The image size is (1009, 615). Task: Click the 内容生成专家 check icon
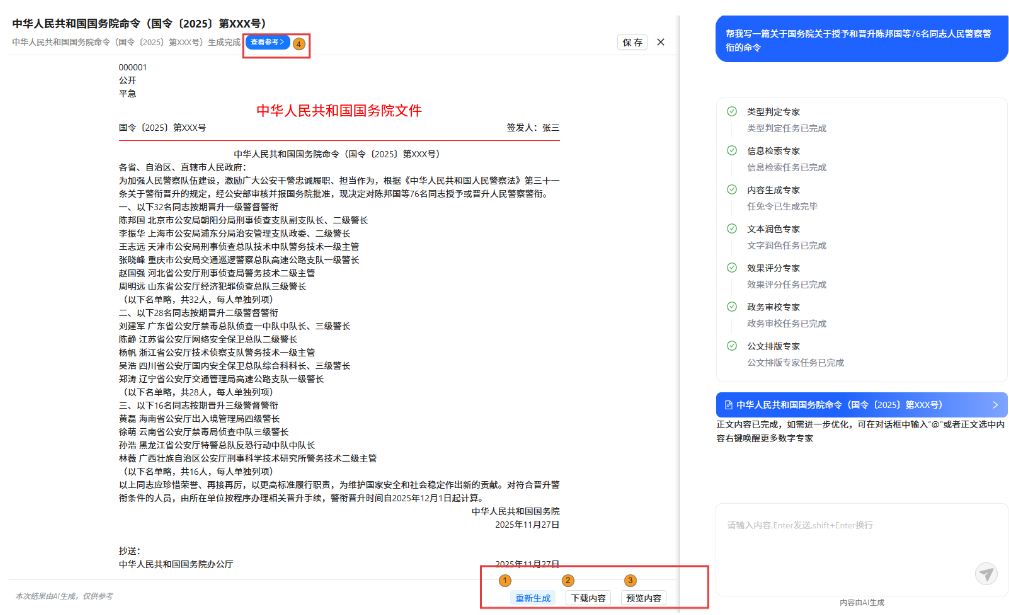coord(732,189)
